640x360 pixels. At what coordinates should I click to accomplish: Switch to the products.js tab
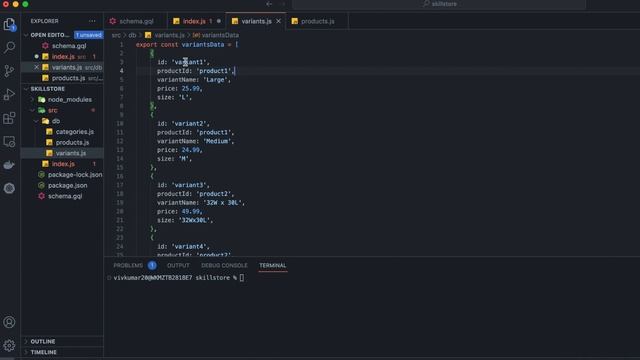[317, 21]
